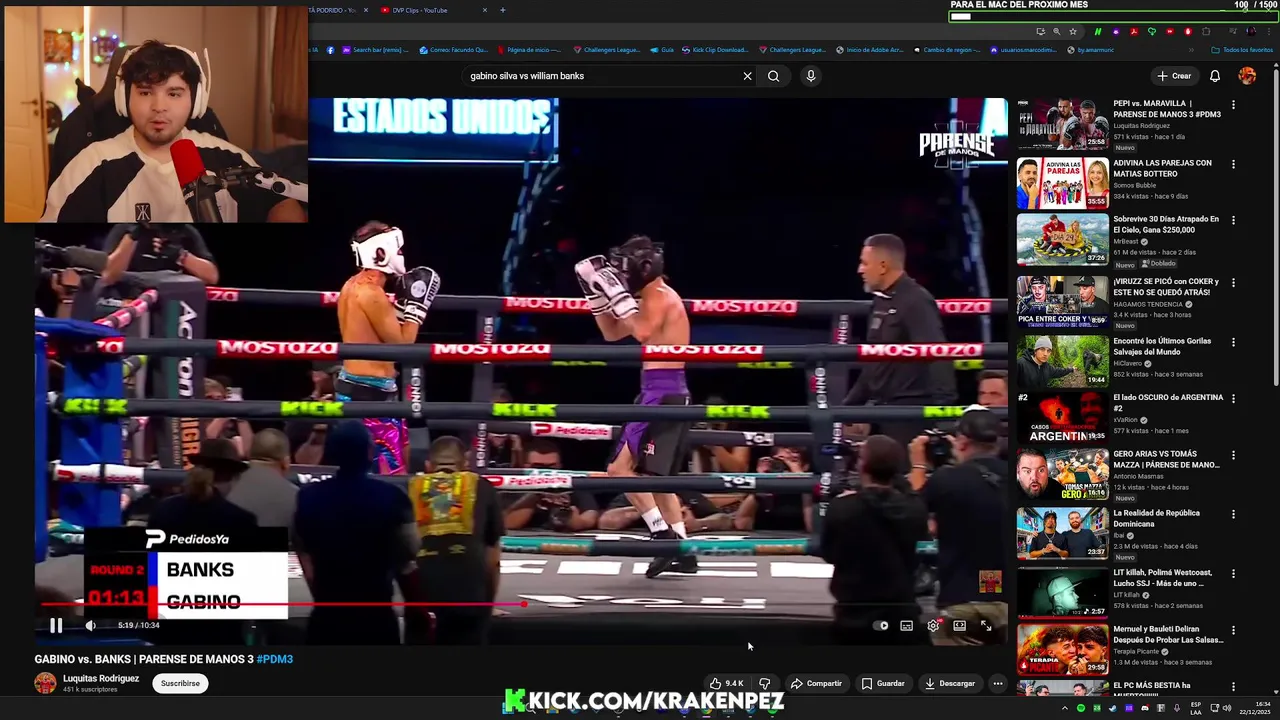Toggle subtitles in the video player
Viewport: 1280px width, 720px height.
906,626
